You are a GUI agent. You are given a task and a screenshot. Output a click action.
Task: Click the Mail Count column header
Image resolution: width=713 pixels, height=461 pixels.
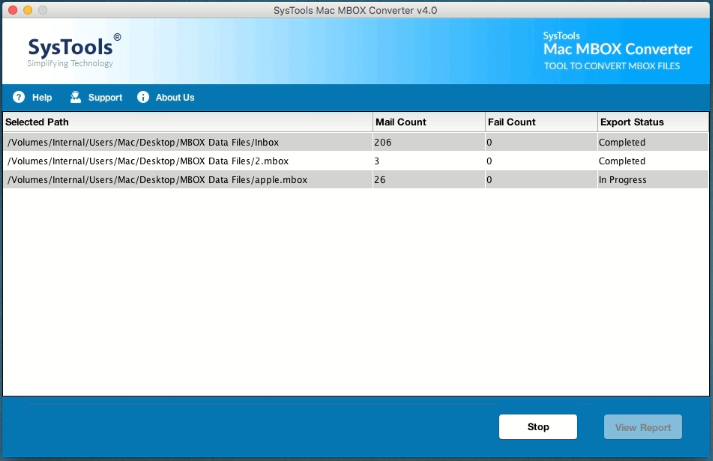click(429, 122)
